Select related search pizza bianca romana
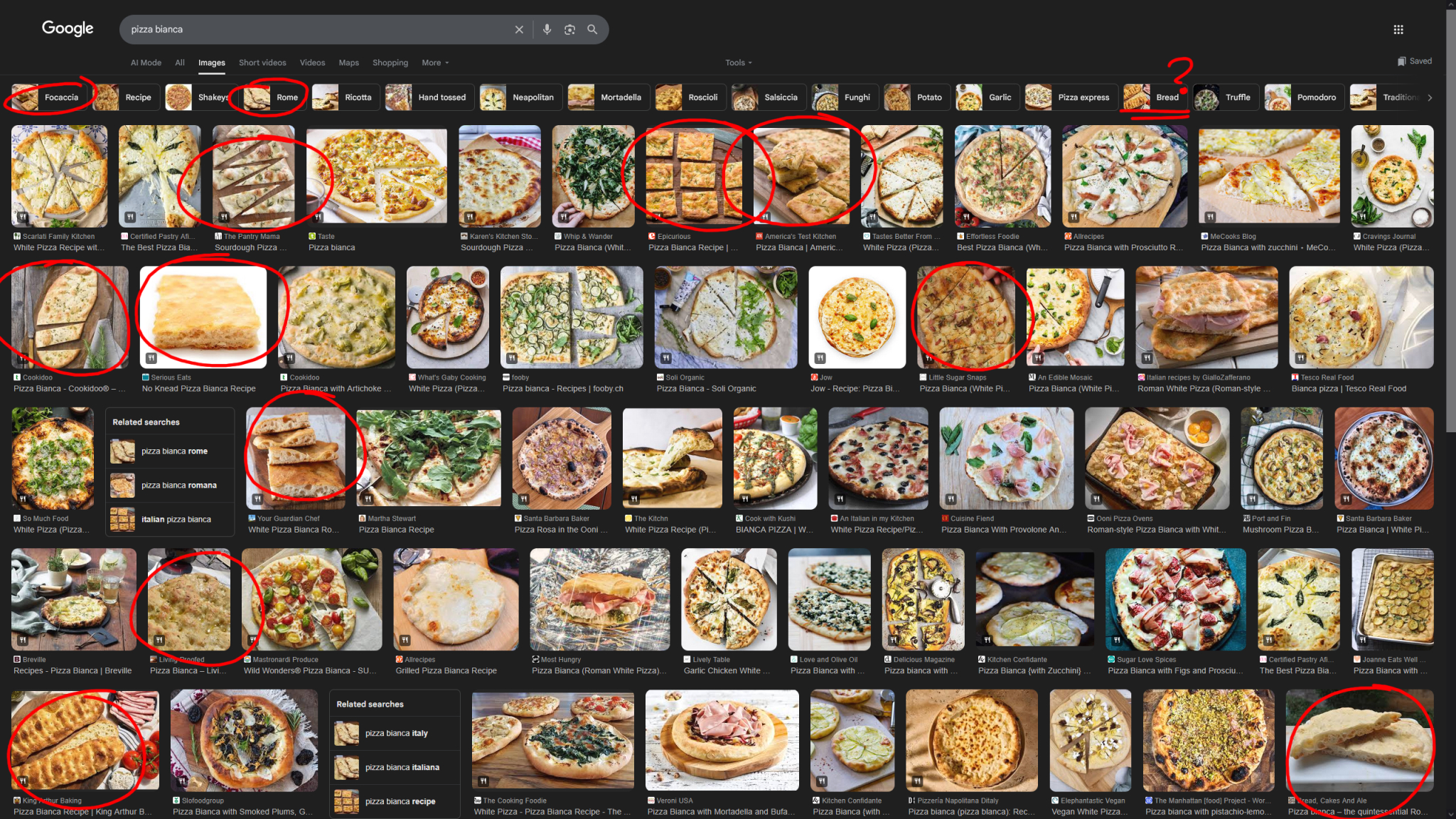The height and width of the screenshot is (819, 1456). click(x=170, y=485)
